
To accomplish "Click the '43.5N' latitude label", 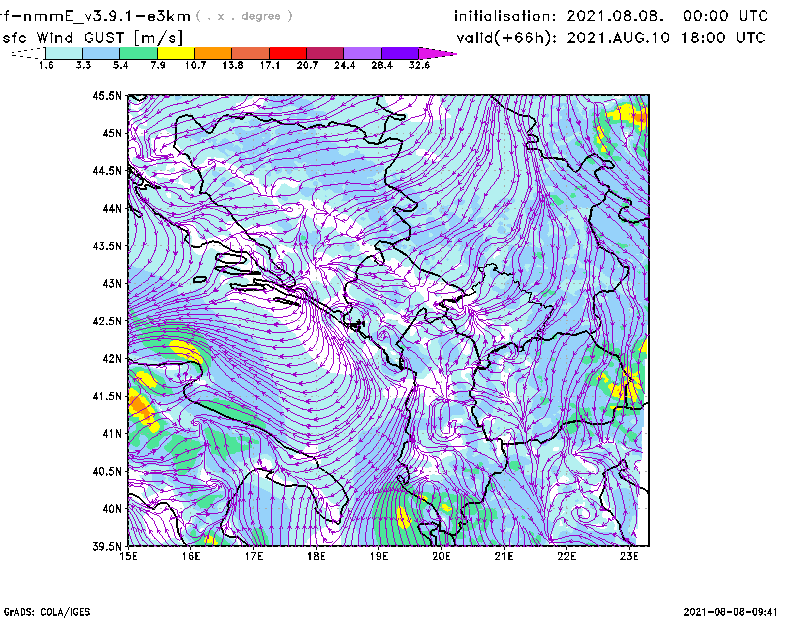I will point(107,246).
